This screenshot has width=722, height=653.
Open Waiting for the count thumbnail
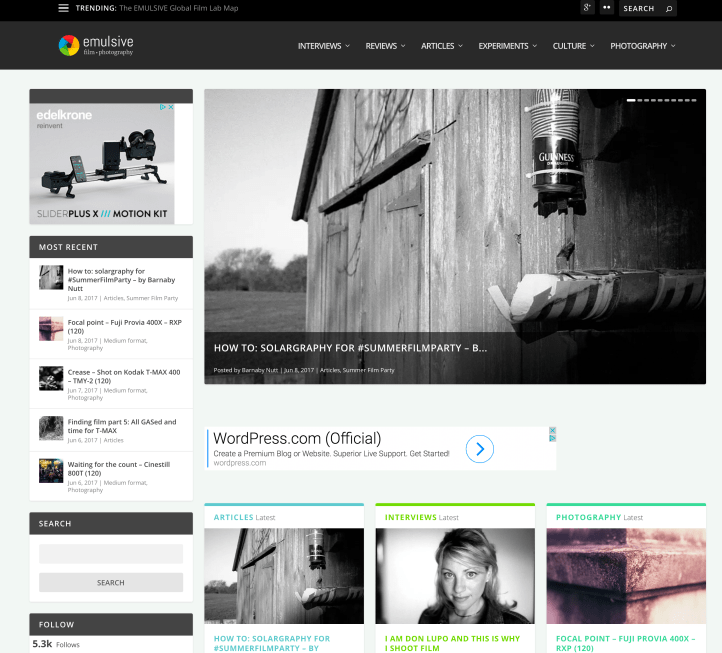coord(51,471)
